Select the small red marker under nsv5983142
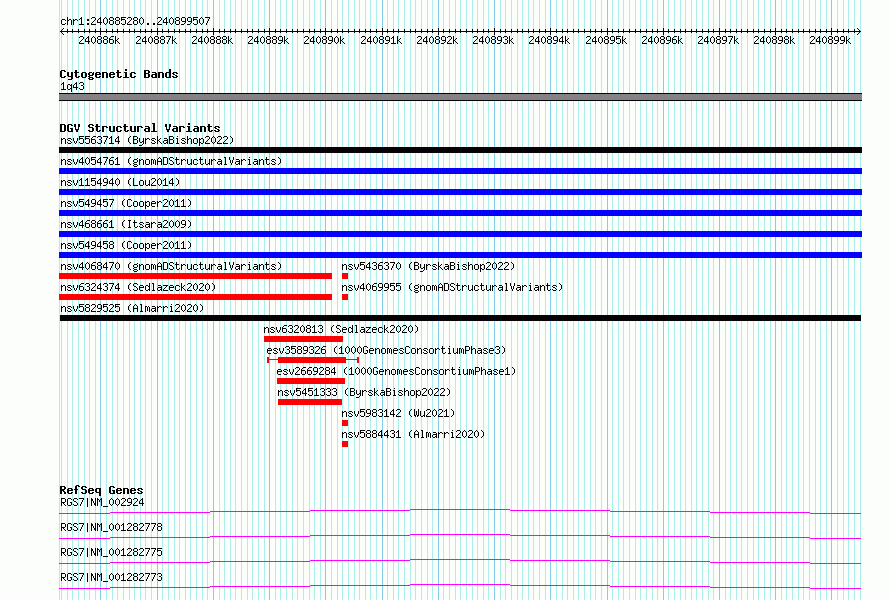The image size is (890, 600). coord(345,423)
